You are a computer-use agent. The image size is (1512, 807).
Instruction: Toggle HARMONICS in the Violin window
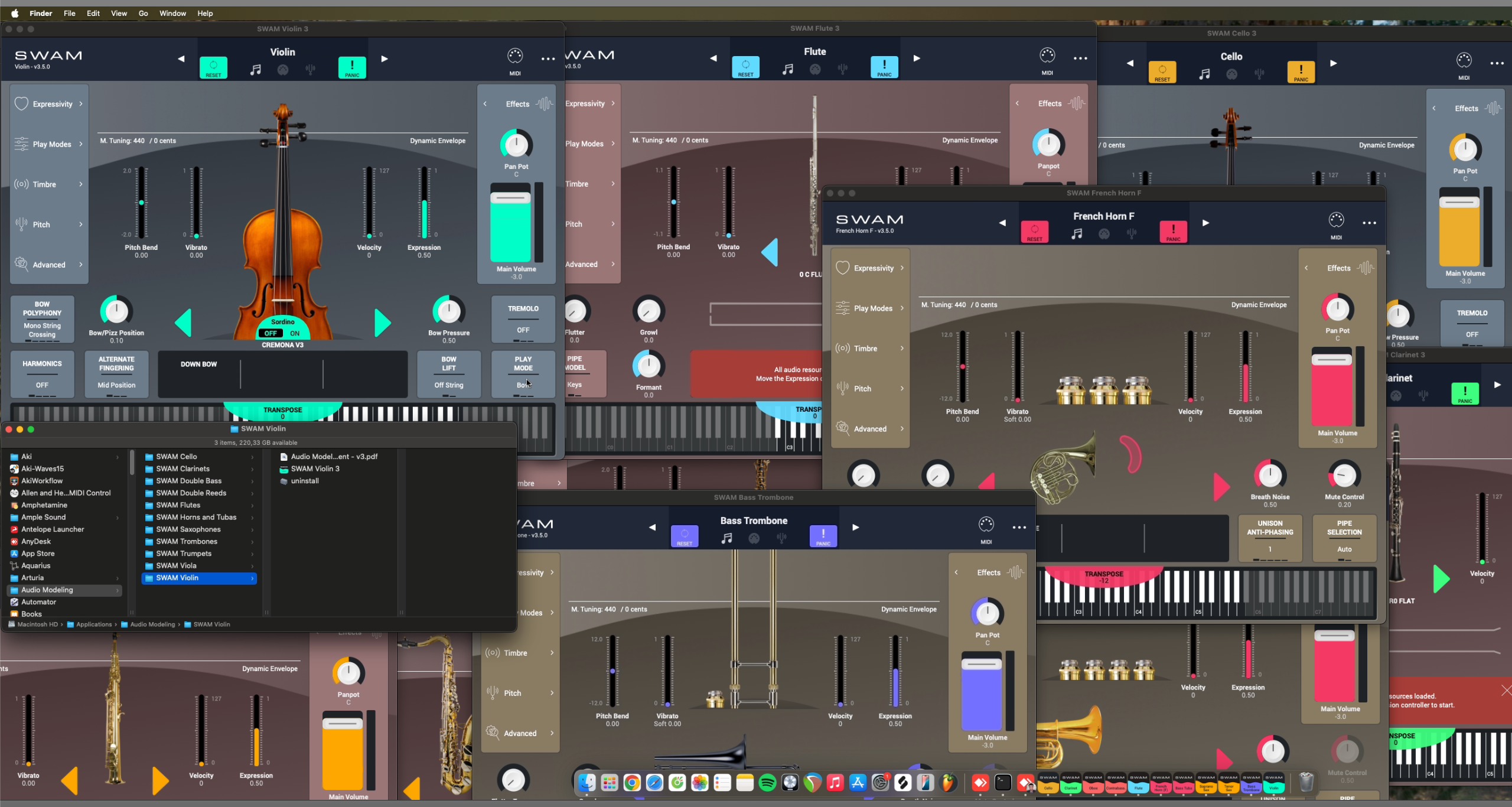pyautogui.click(x=42, y=375)
